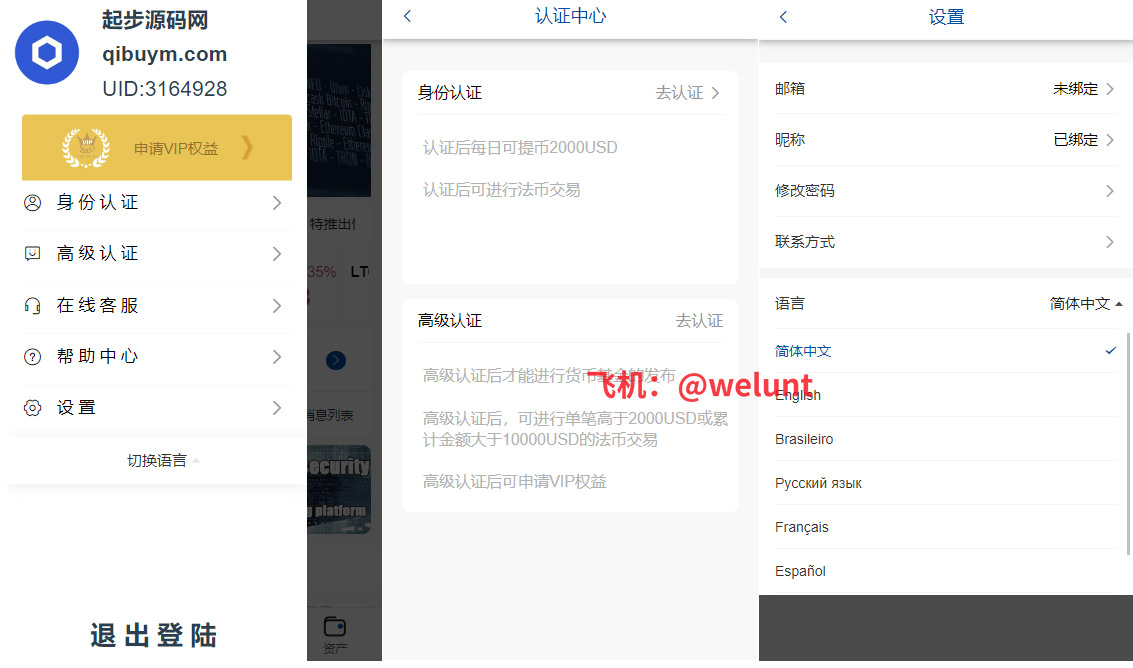The image size is (1133, 668).
Task: Select English language option
Action: 947,395
